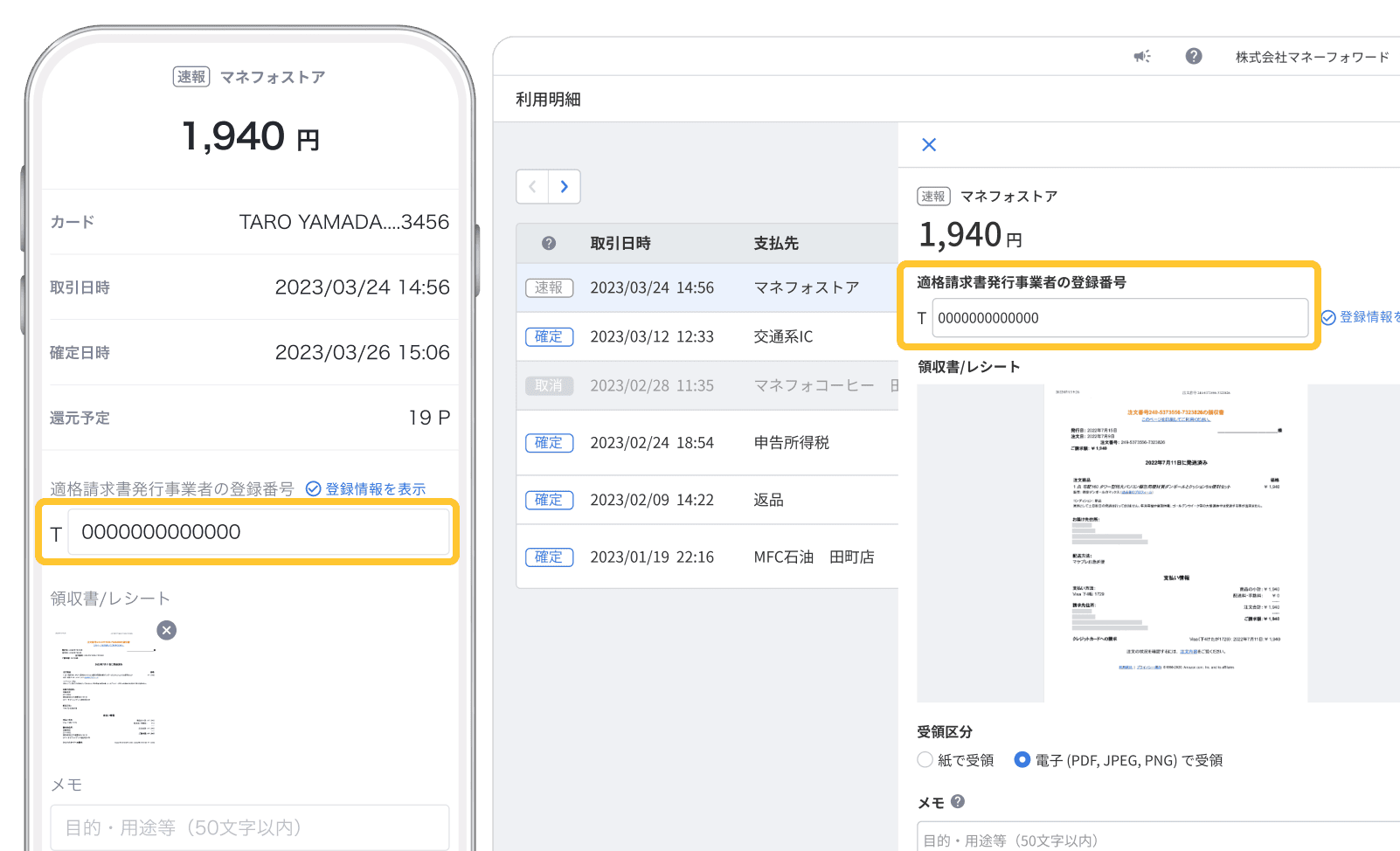Image resolution: width=1400 pixels, height=851 pixels.
Task: Click the megaphone announcements icon
Action: tap(1142, 57)
